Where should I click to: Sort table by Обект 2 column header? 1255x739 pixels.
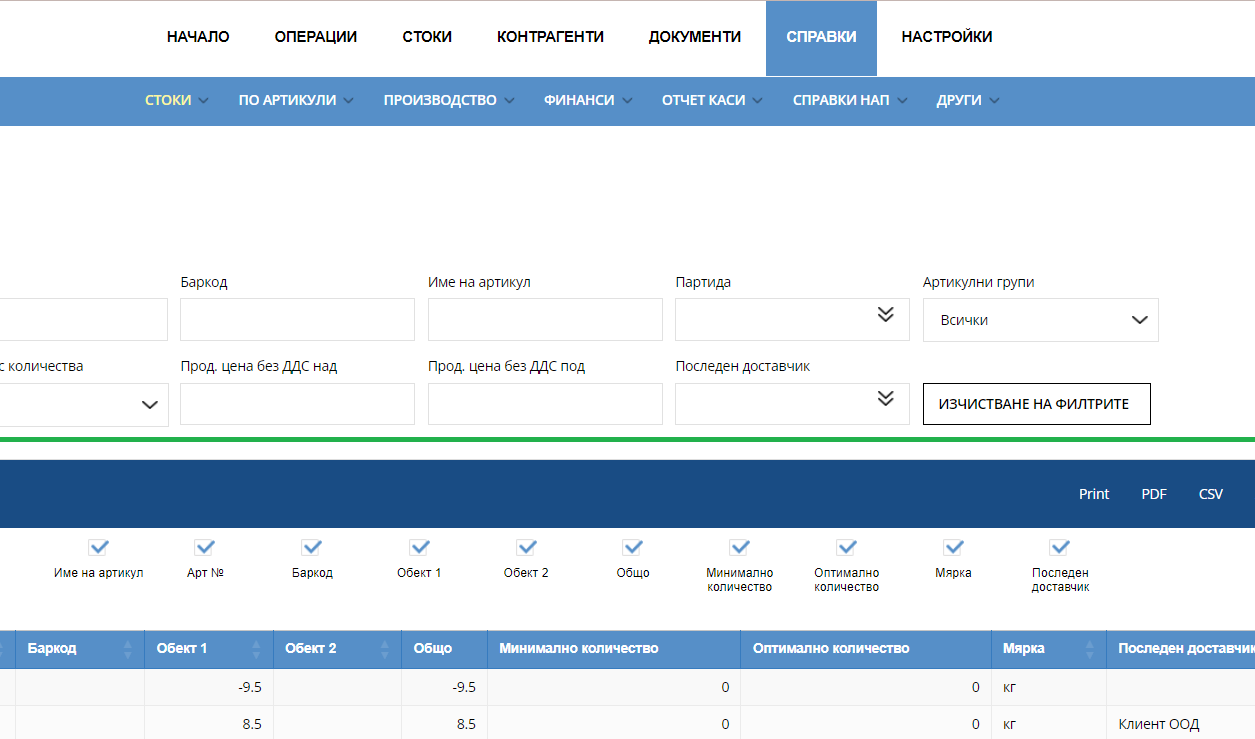337,649
